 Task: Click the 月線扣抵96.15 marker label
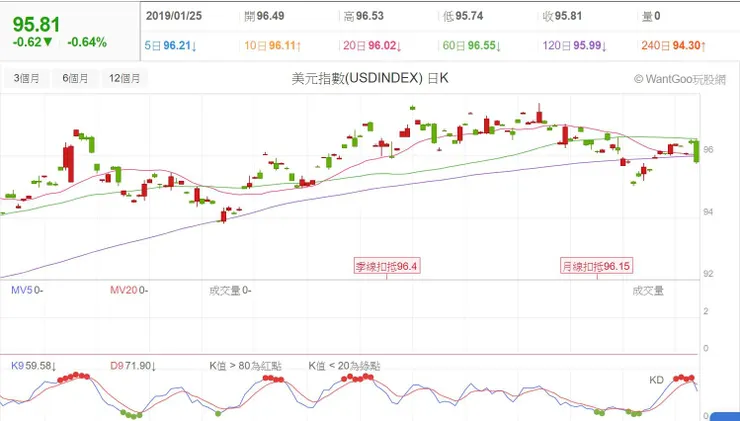click(x=596, y=266)
